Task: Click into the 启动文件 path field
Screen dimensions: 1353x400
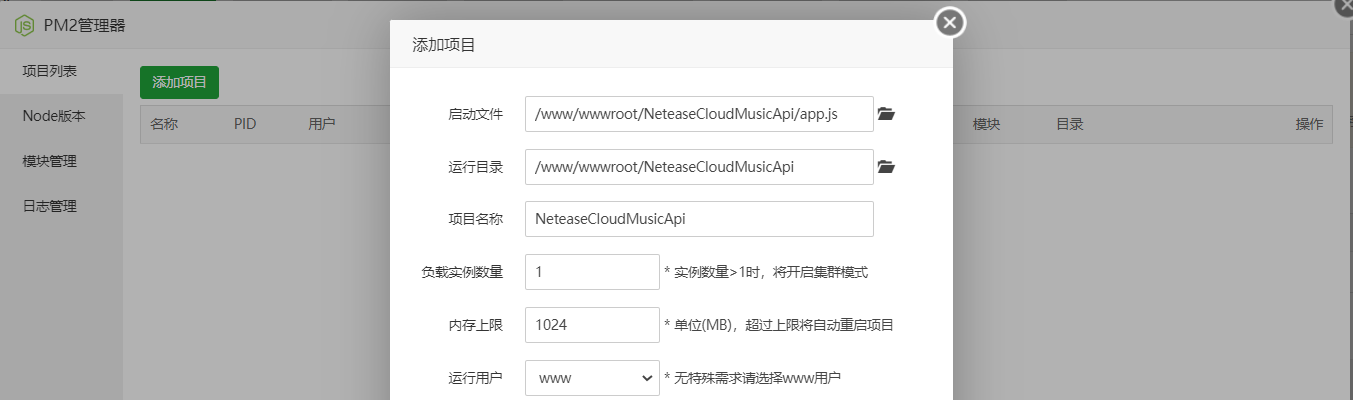Action: [698, 115]
